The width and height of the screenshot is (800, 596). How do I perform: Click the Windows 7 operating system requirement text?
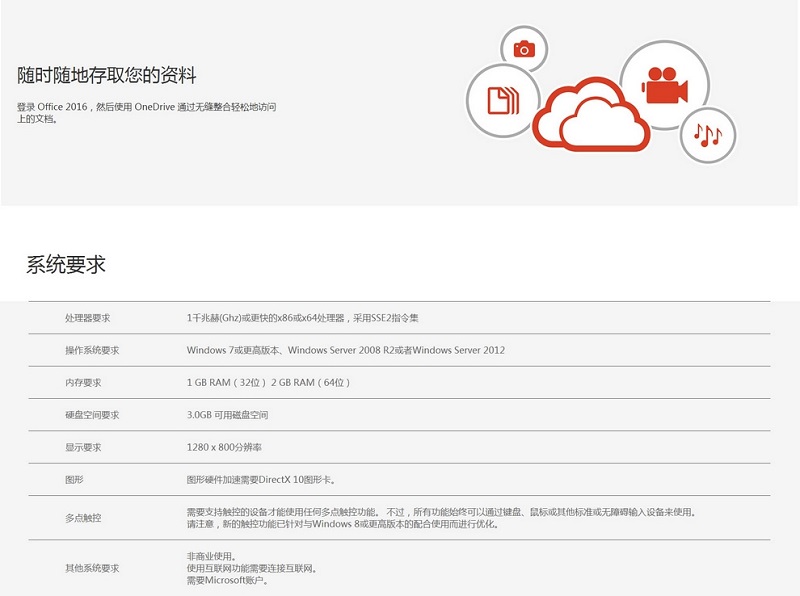[x=345, y=350]
